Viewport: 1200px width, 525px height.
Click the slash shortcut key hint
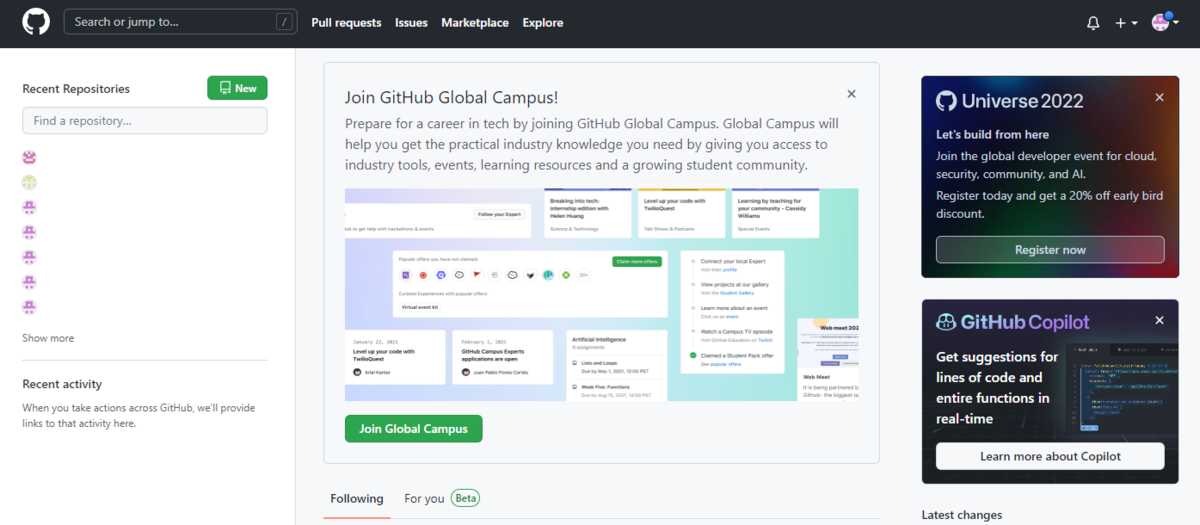(285, 22)
